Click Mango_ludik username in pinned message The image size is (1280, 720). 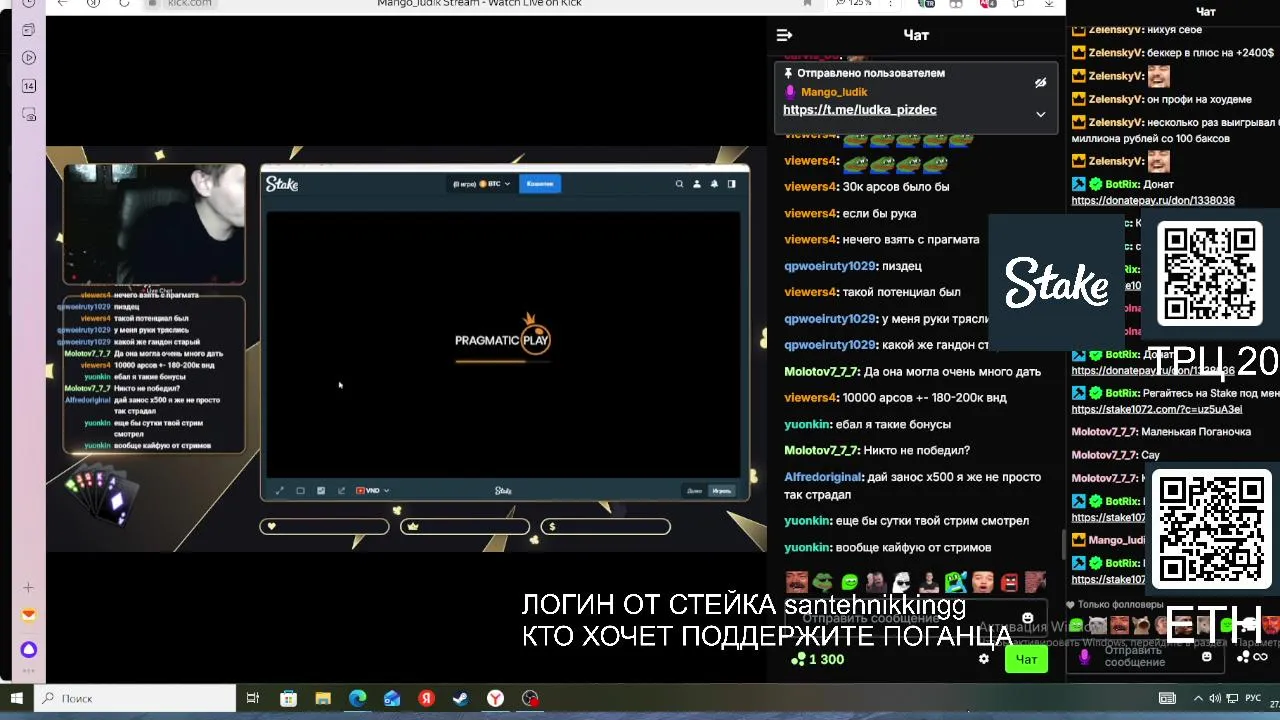[834, 92]
